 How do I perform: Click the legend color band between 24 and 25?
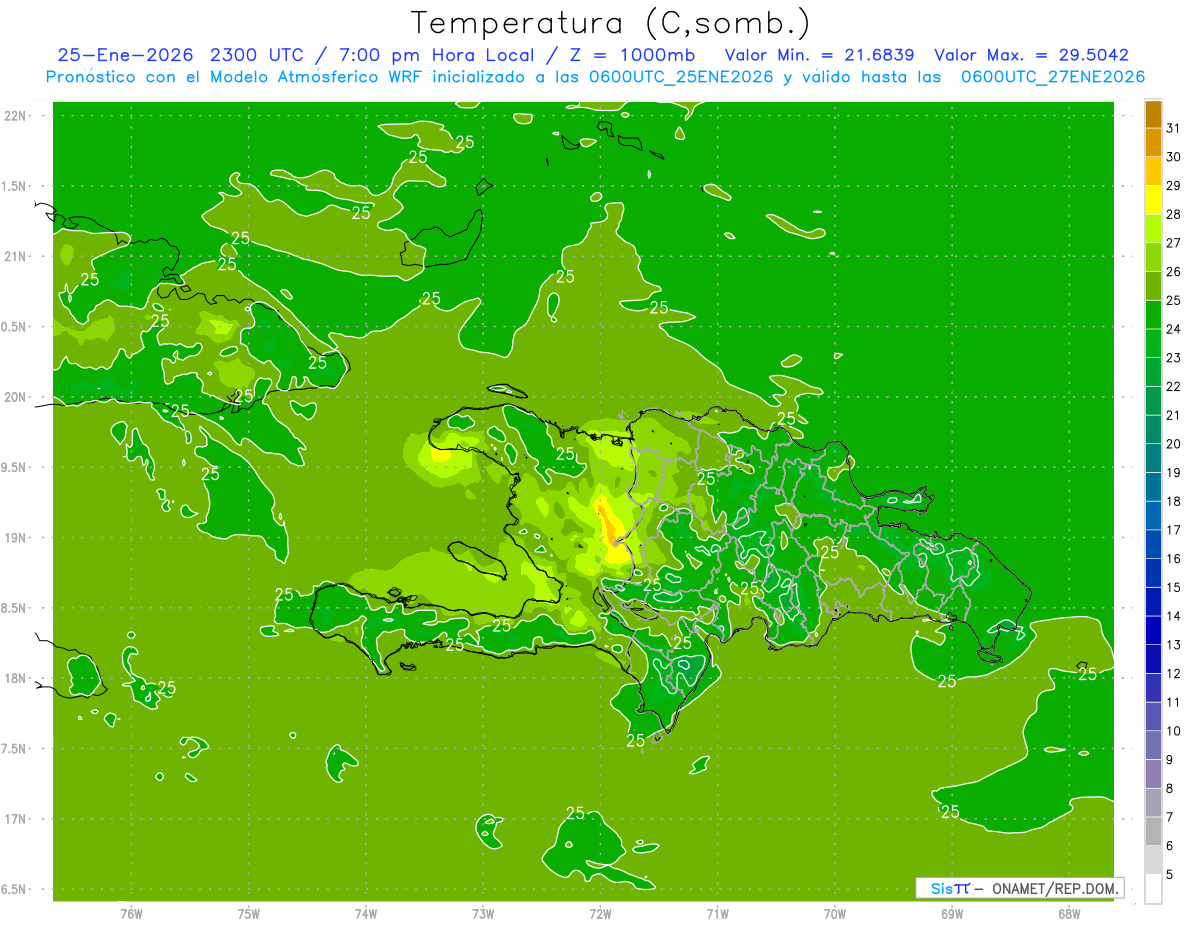[x=1153, y=315]
